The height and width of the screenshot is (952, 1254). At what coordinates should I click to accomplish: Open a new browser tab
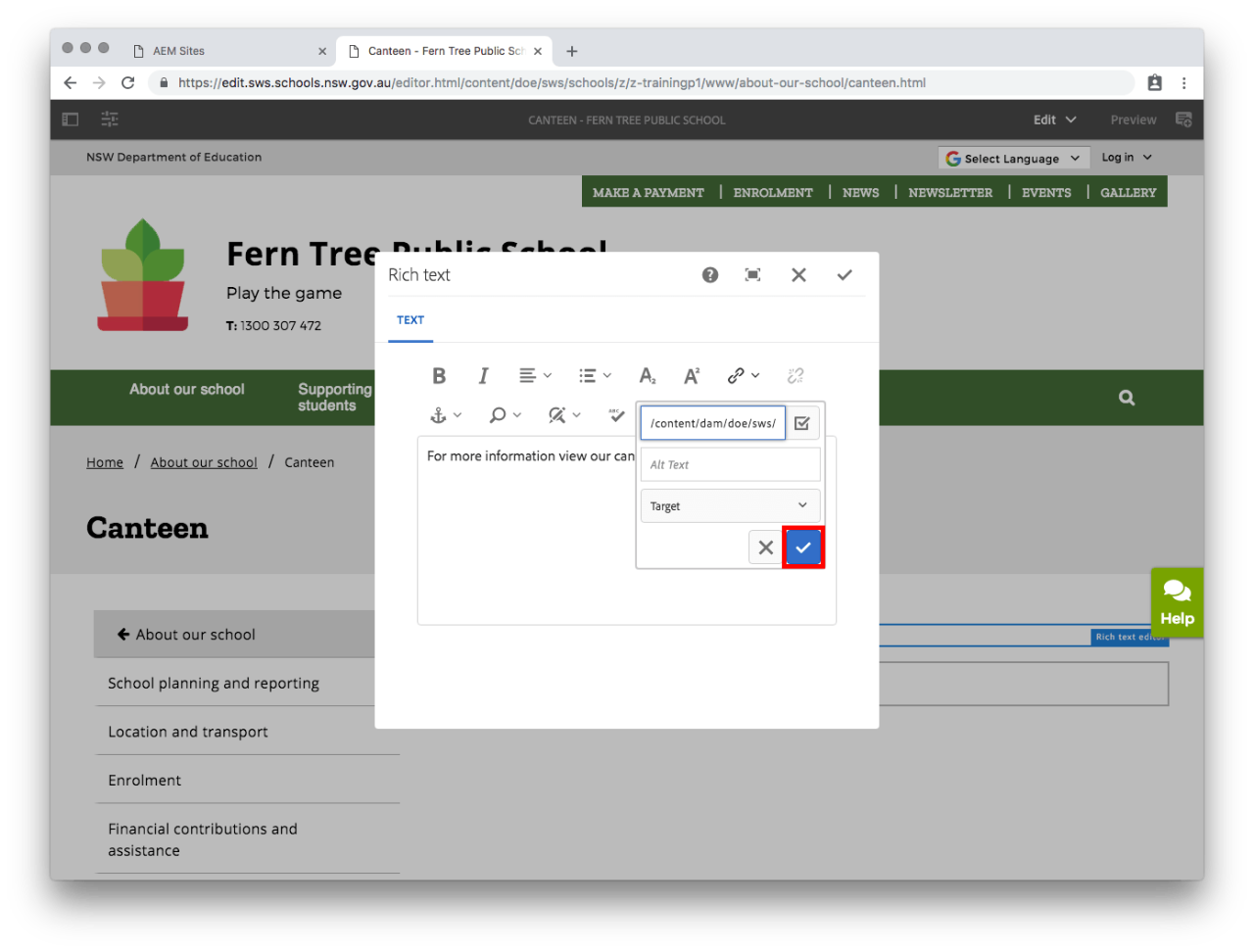pyautogui.click(x=572, y=51)
